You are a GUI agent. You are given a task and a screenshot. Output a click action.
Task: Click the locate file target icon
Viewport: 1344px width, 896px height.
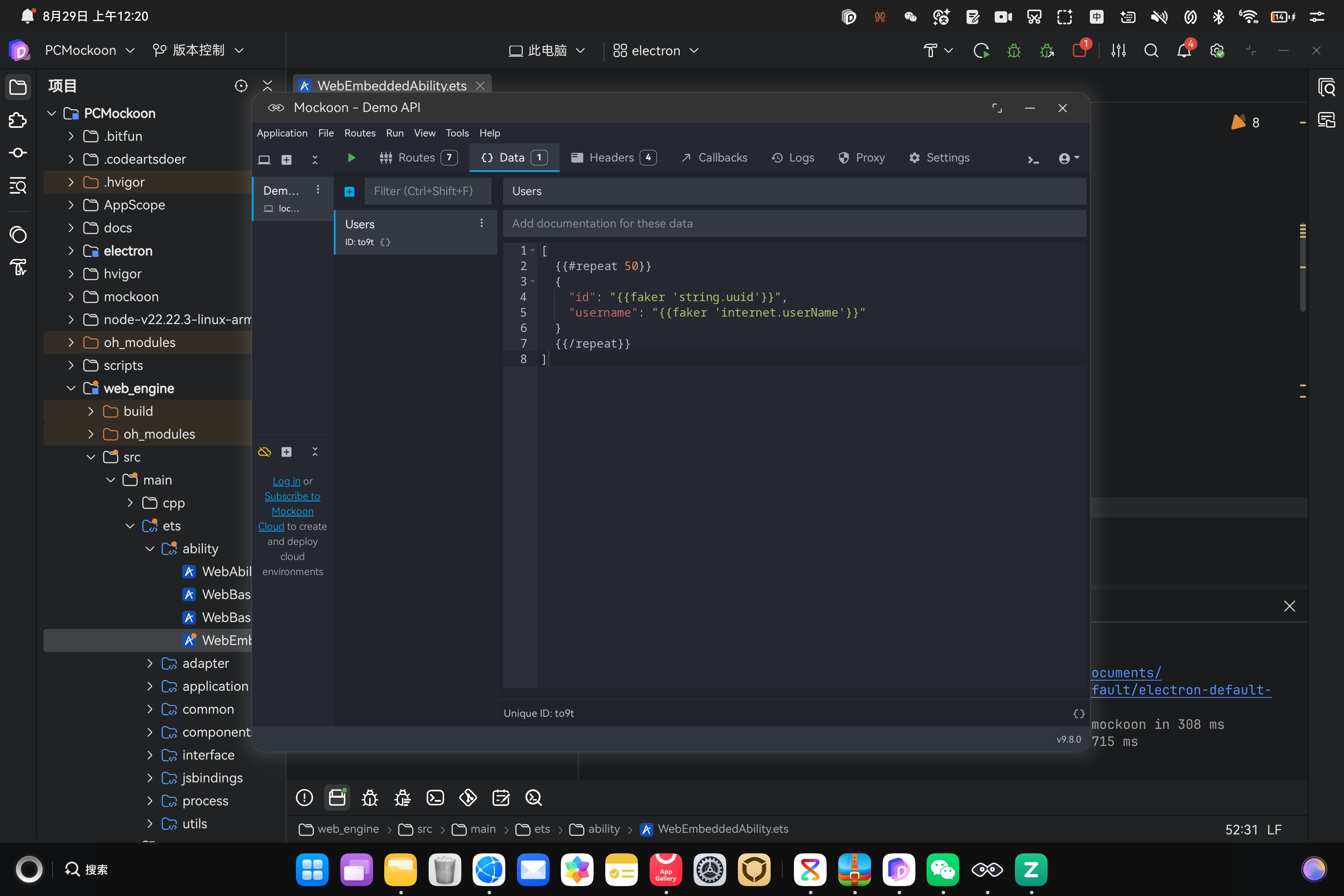point(241,86)
